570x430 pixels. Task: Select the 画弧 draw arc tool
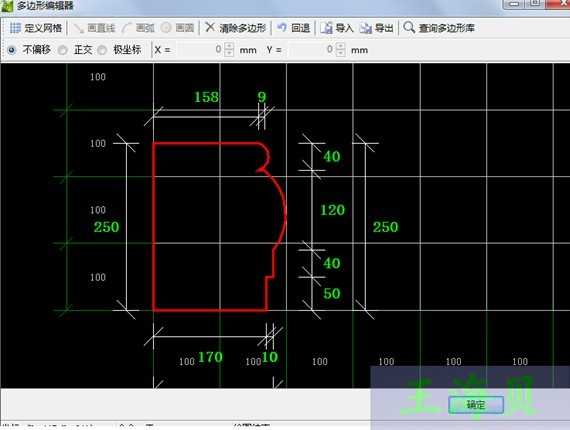139,28
